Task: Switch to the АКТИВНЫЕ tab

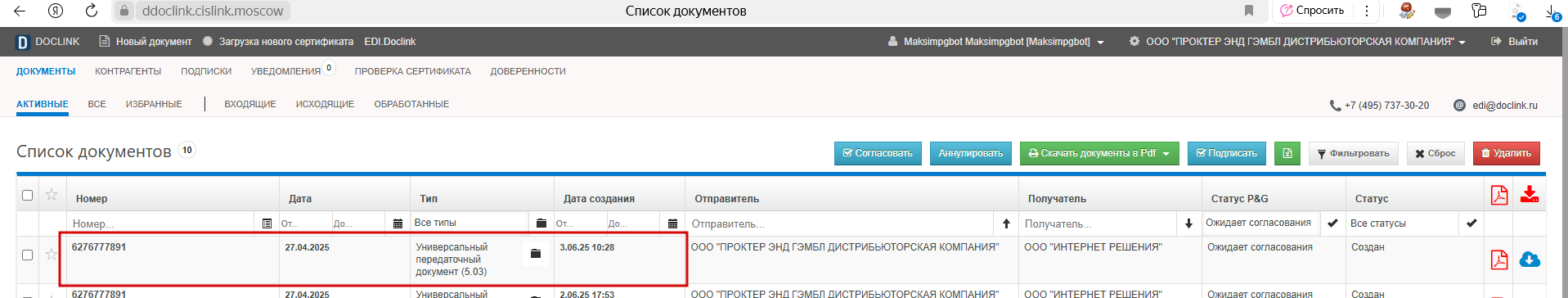Action: click(x=43, y=104)
